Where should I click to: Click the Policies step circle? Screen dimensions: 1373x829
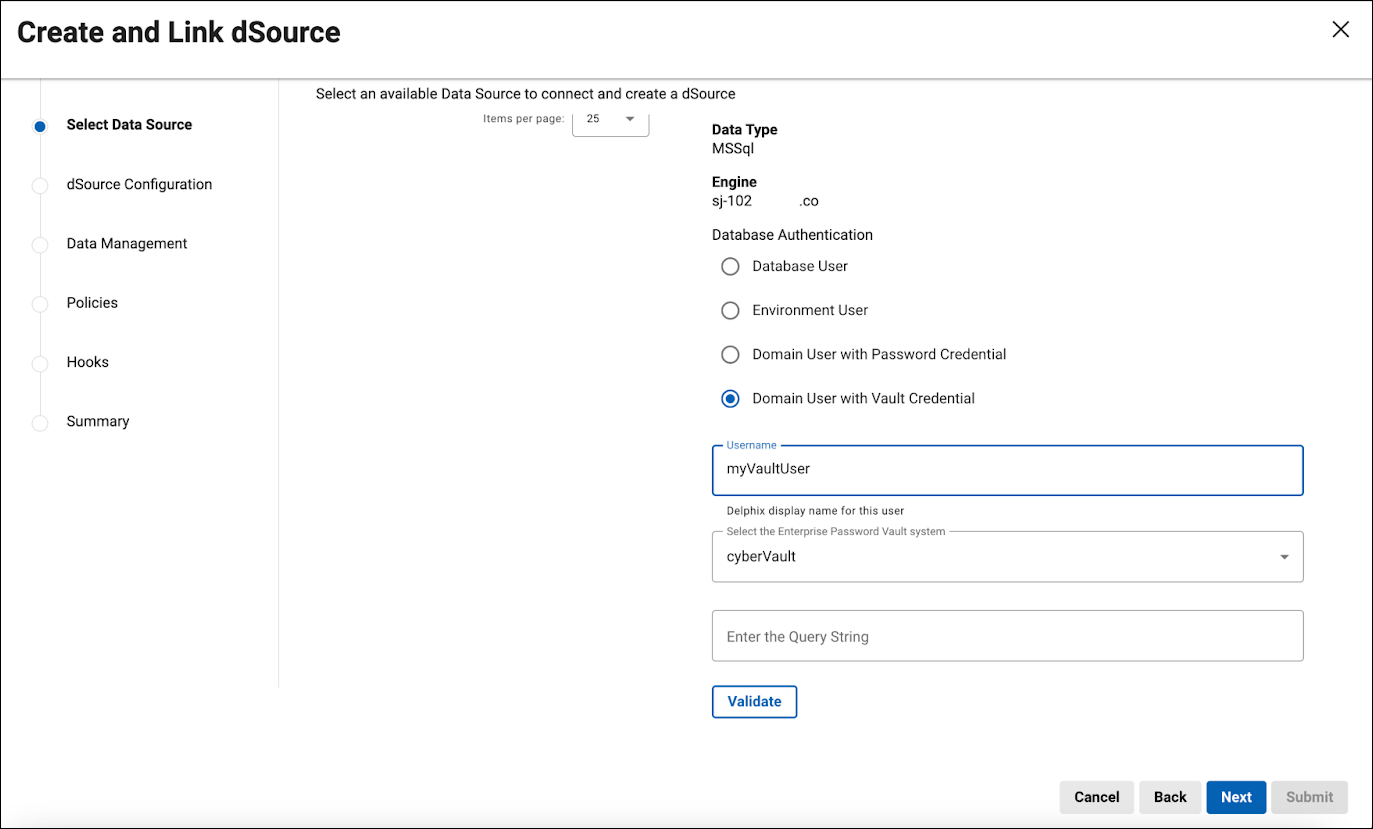click(40, 304)
